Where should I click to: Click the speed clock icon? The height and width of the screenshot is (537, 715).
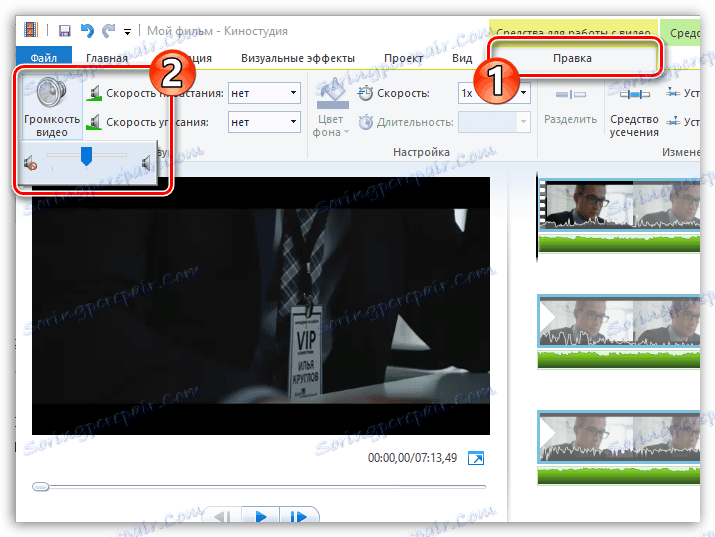[x=365, y=93]
